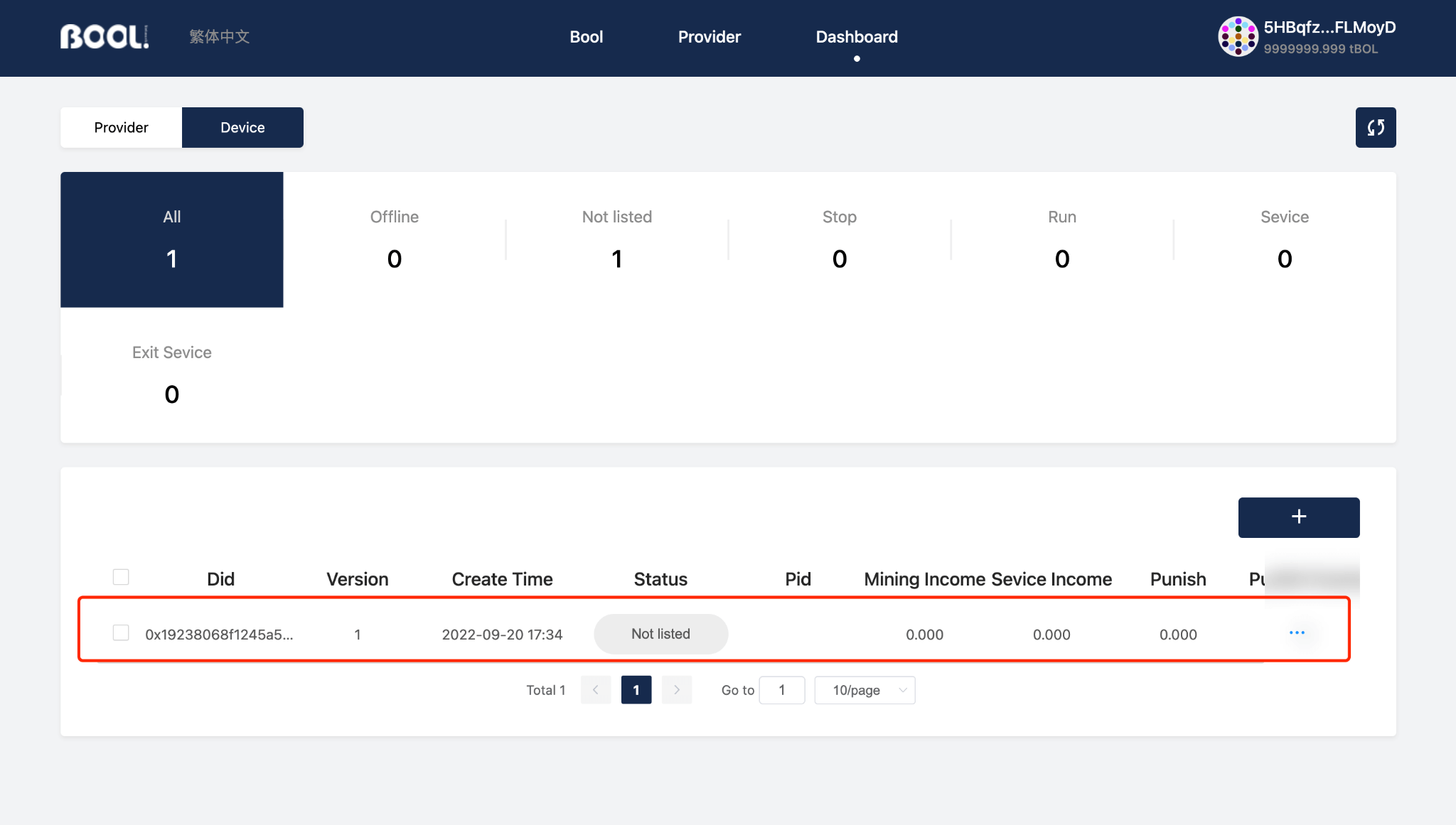Open row actions via the ellipsis icon
This screenshot has width=1456, height=825.
click(x=1298, y=632)
